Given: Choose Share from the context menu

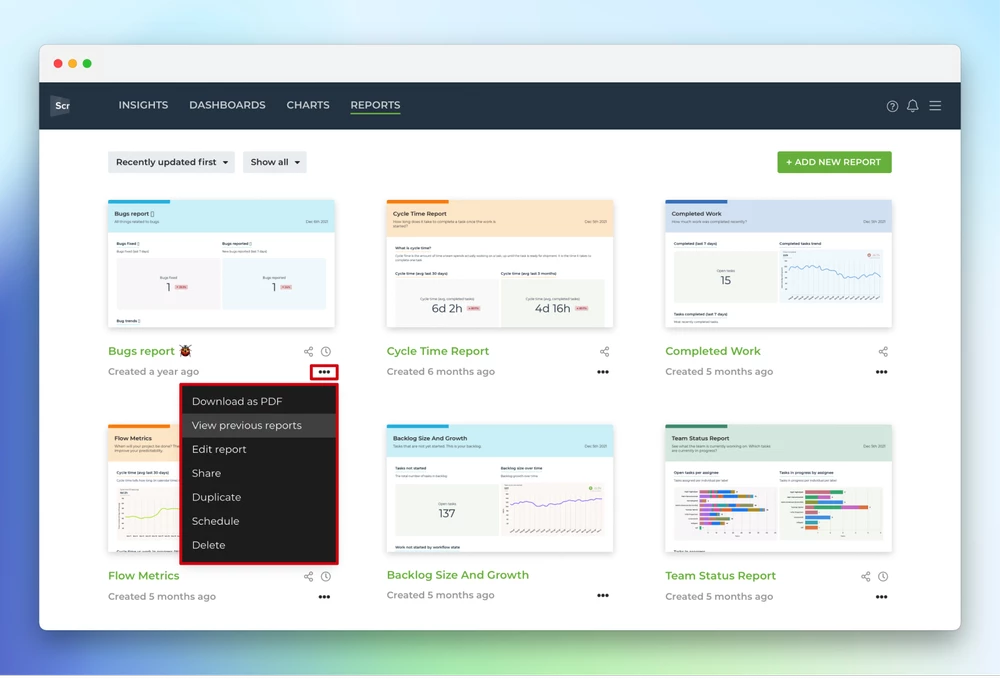Looking at the screenshot, I should coord(258,473).
